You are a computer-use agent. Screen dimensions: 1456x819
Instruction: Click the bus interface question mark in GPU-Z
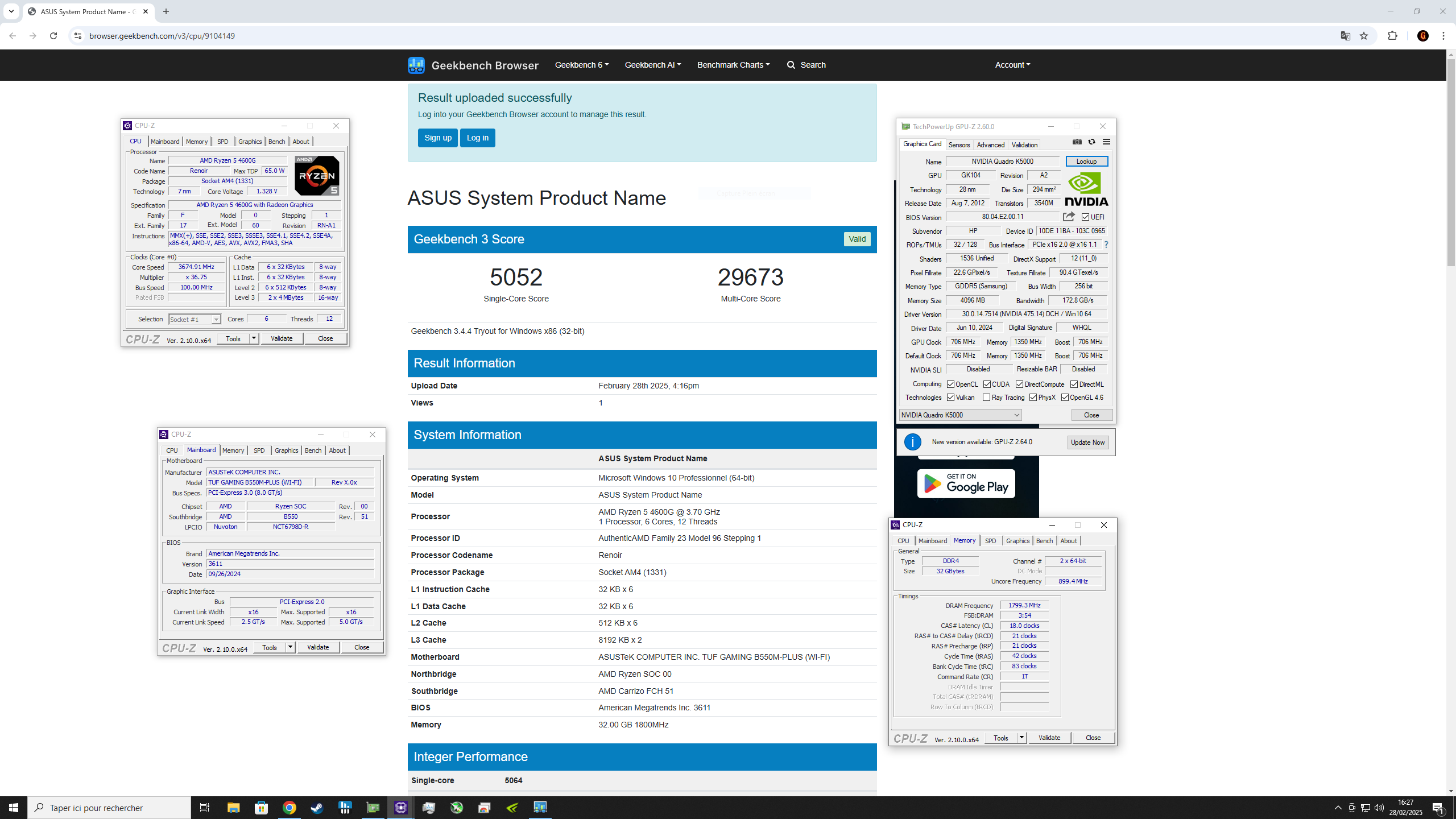[x=1106, y=245]
